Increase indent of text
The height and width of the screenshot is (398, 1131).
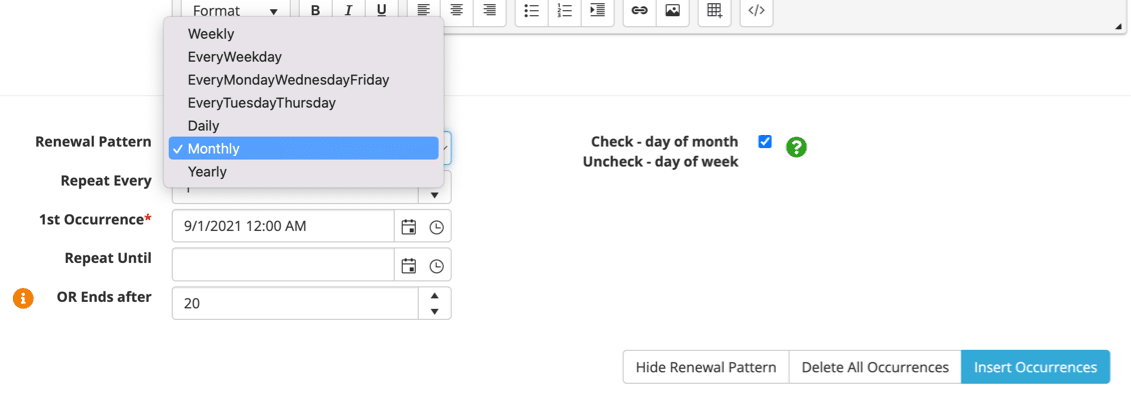click(x=597, y=11)
